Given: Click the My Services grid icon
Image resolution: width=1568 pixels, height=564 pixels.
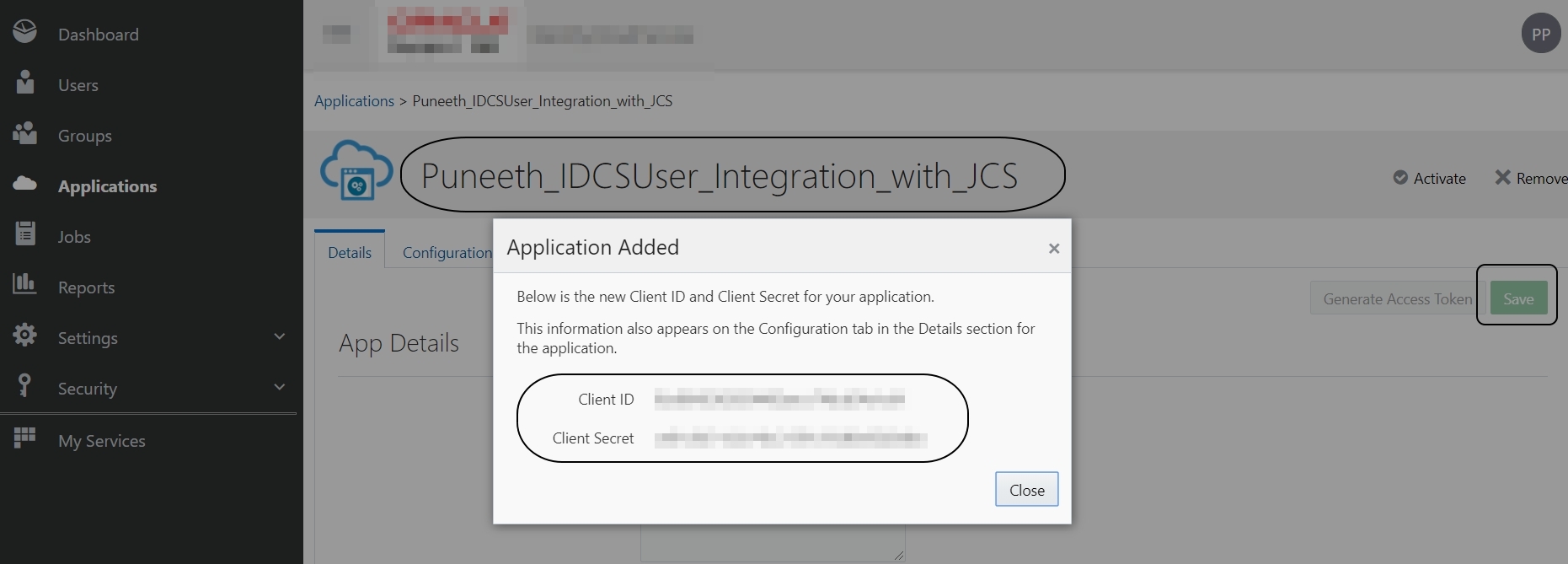Looking at the screenshot, I should [25, 438].
